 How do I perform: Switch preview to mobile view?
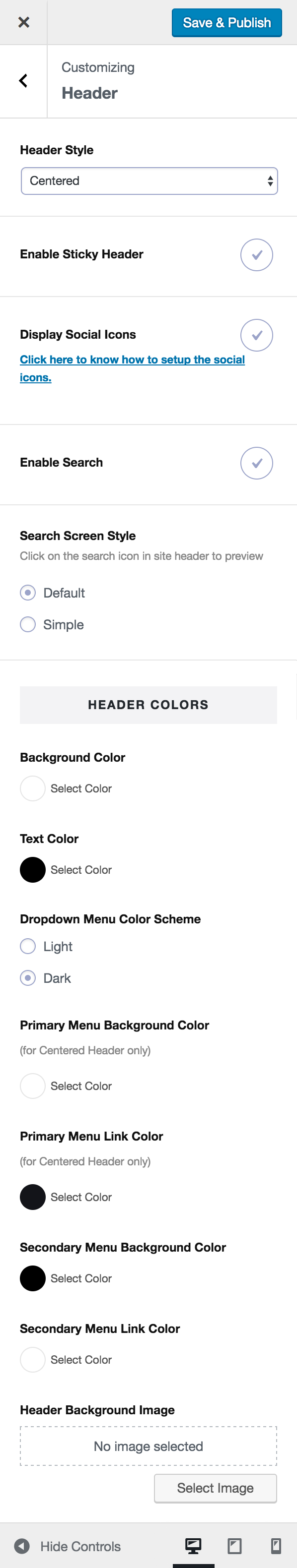274,1546
